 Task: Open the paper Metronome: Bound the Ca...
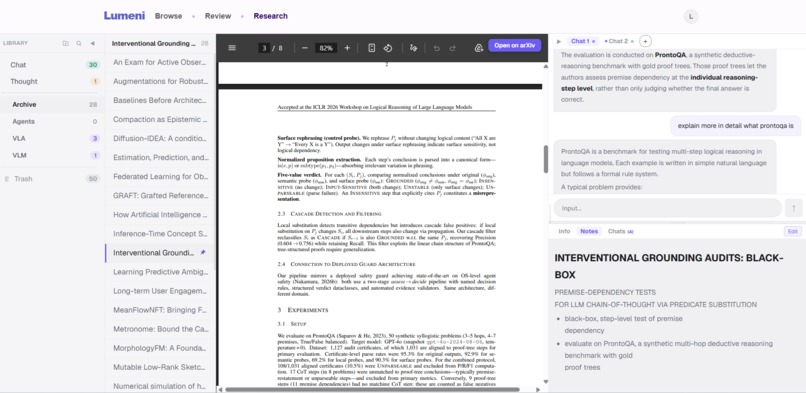coord(160,329)
